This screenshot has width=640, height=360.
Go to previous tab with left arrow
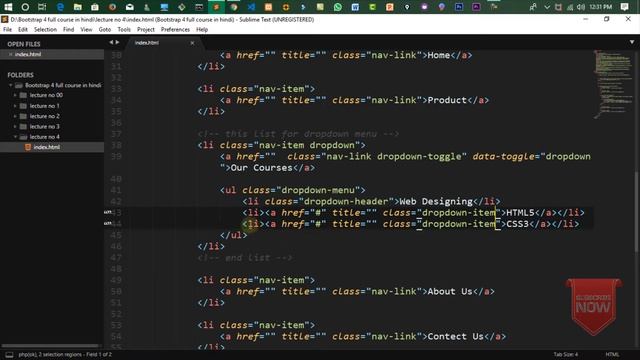(x=111, y=42)
